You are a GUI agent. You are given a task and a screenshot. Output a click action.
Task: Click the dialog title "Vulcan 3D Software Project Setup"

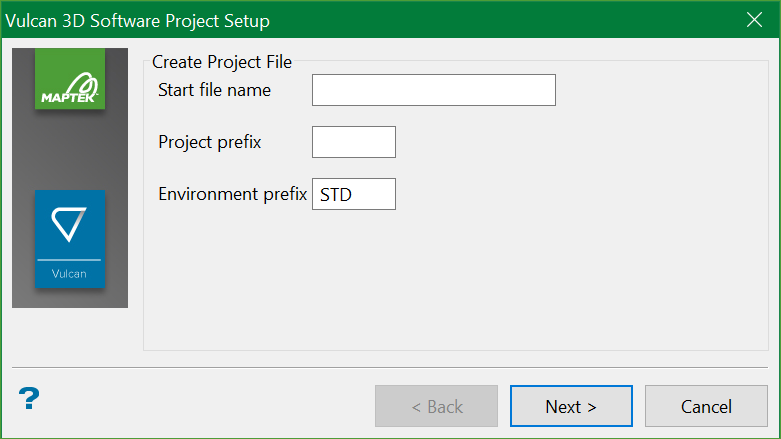tap(138, 20)
